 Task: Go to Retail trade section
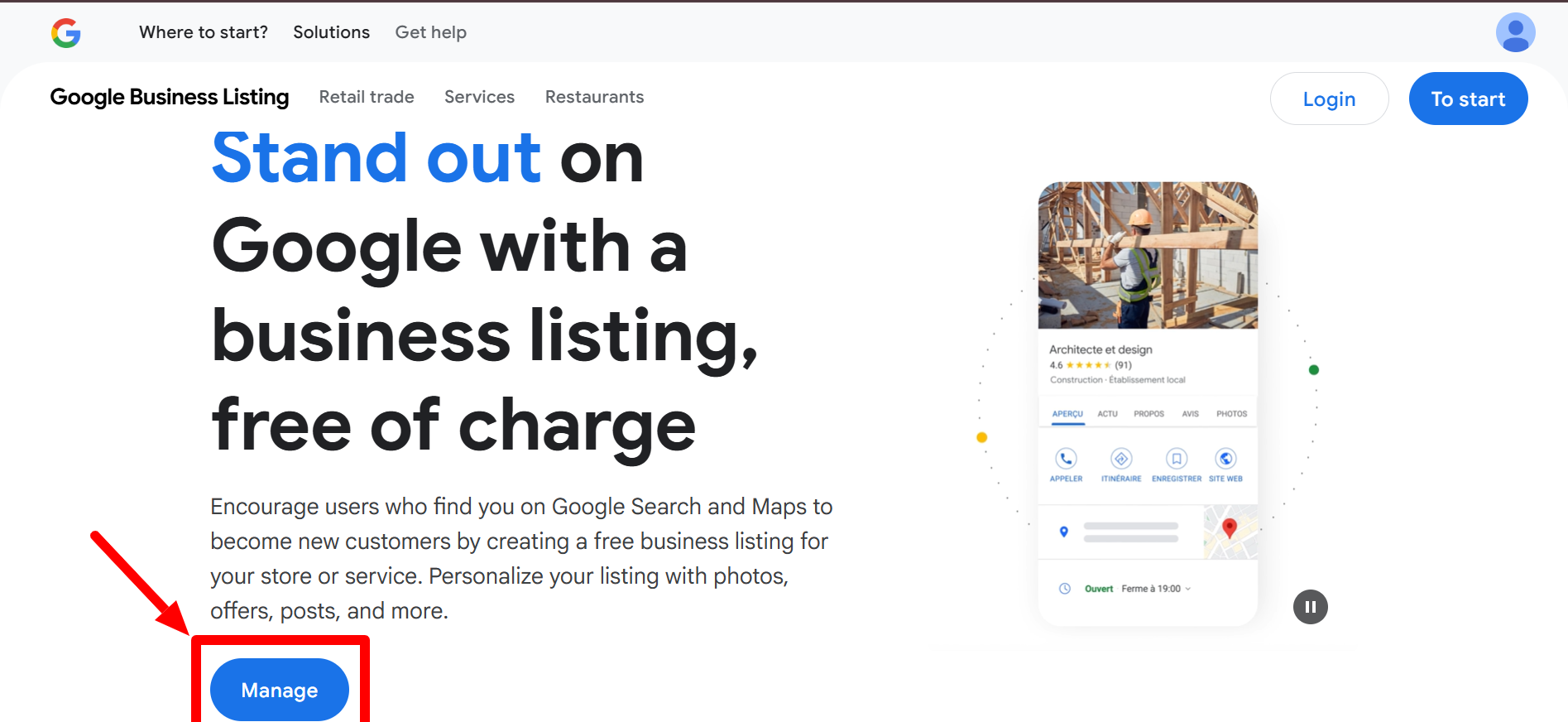tap(367, 97)
